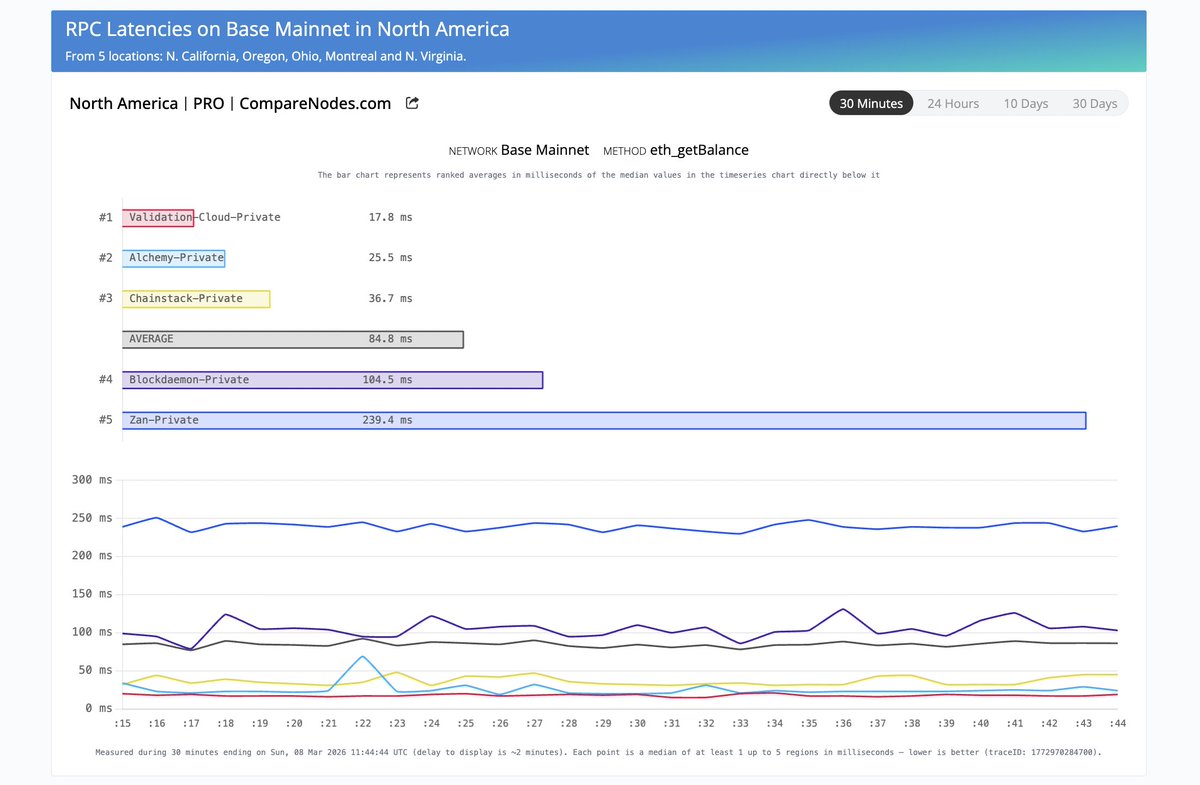
Task: Click the Blockdaemon-Private bar
Action: coord(332,380)
